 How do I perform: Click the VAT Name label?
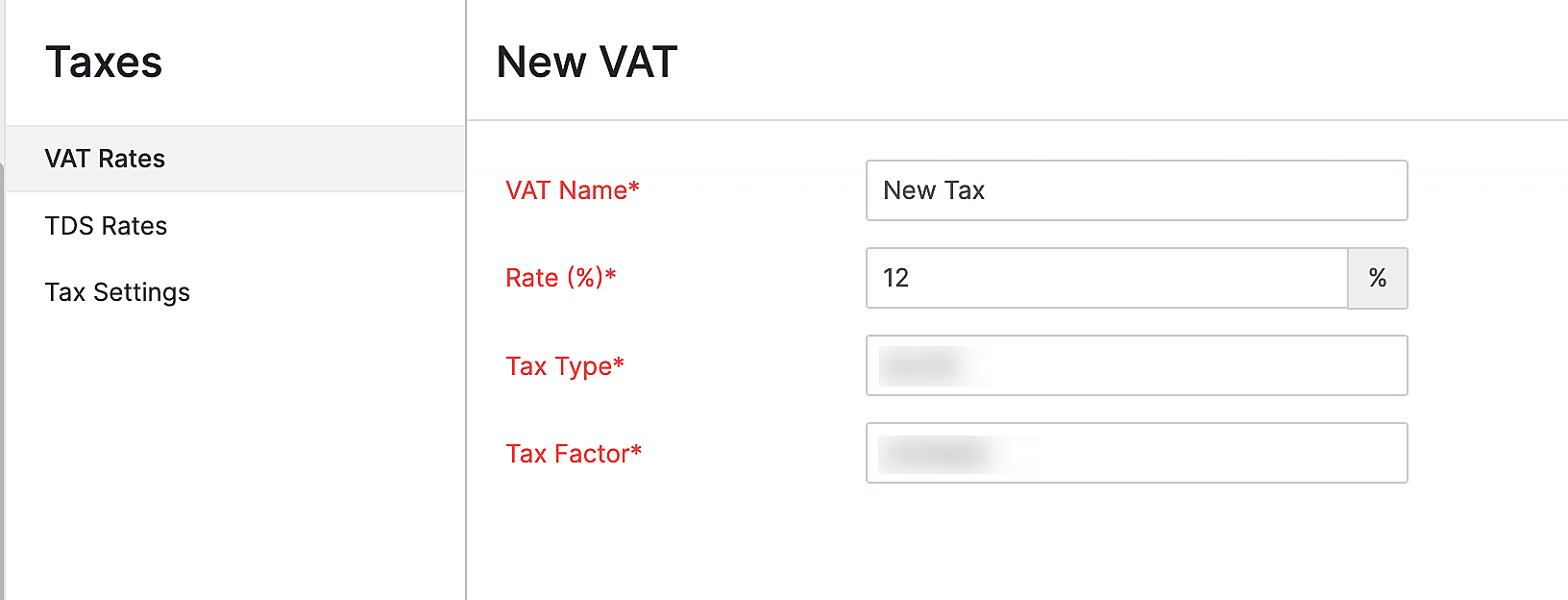(573, 191)
